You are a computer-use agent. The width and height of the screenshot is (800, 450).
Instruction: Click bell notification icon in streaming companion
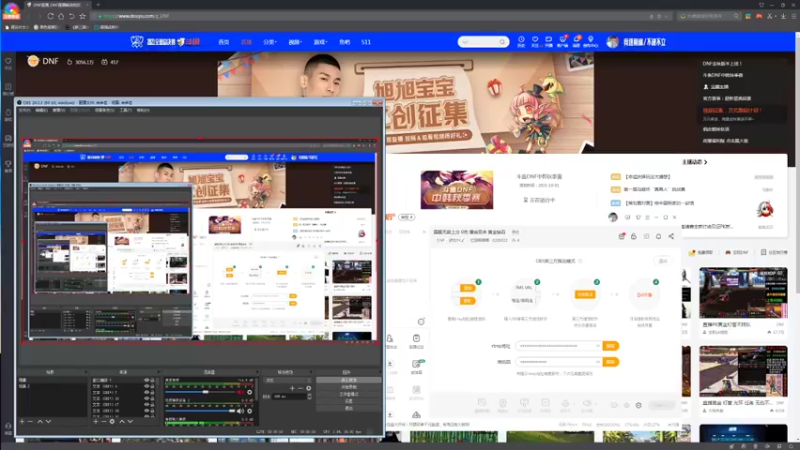pos(658,236)
